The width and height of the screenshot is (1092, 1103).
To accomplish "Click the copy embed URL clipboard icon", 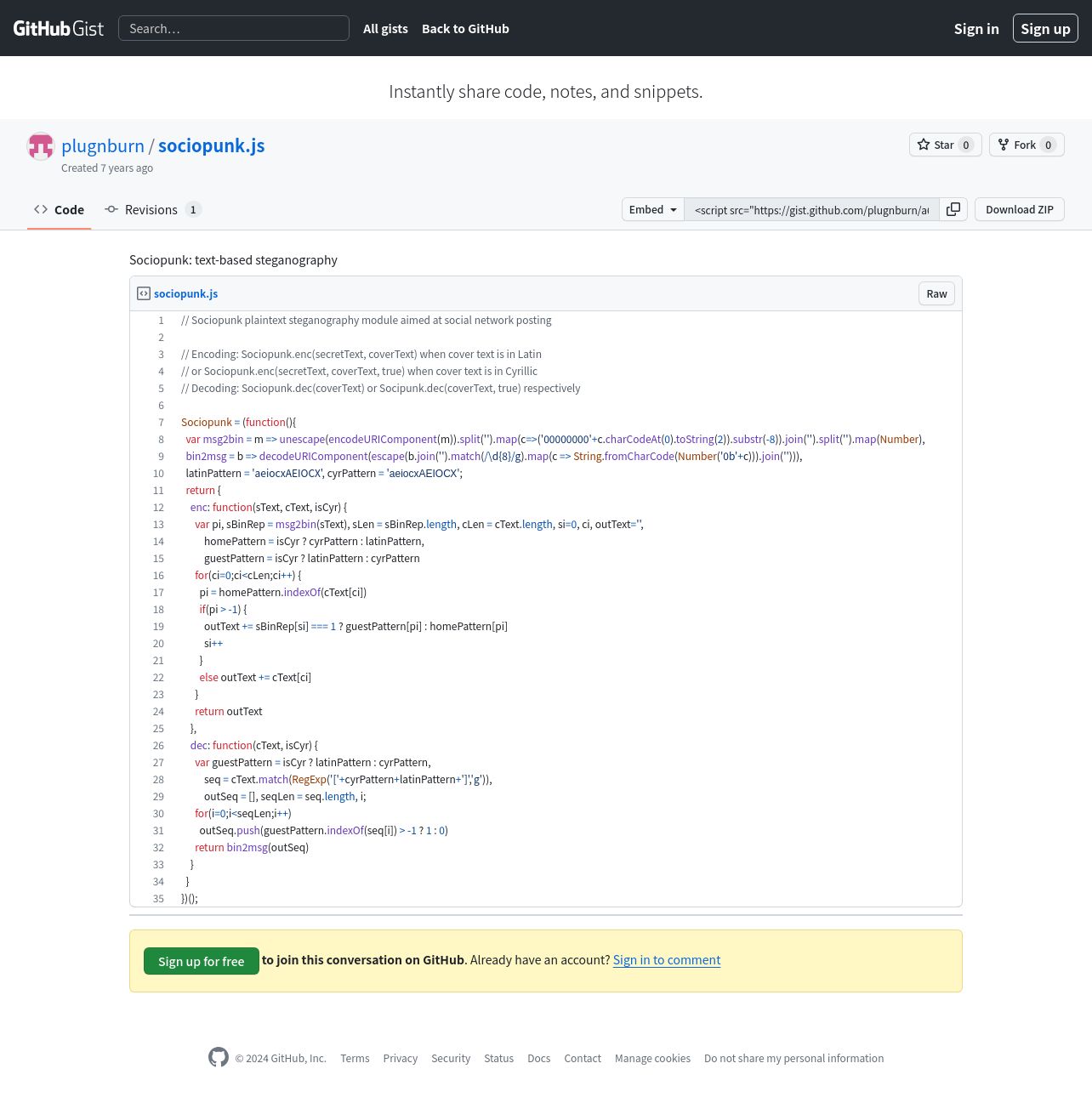I will (953, 209).
